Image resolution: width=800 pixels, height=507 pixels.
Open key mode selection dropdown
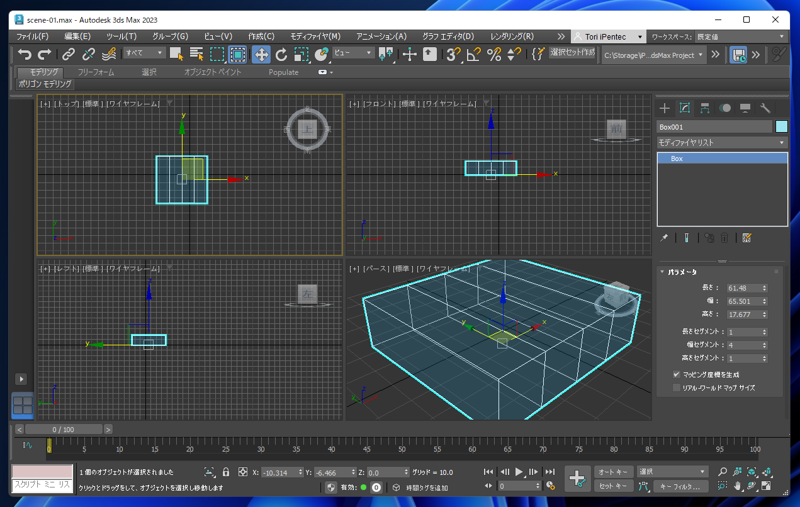click(672, 472)
